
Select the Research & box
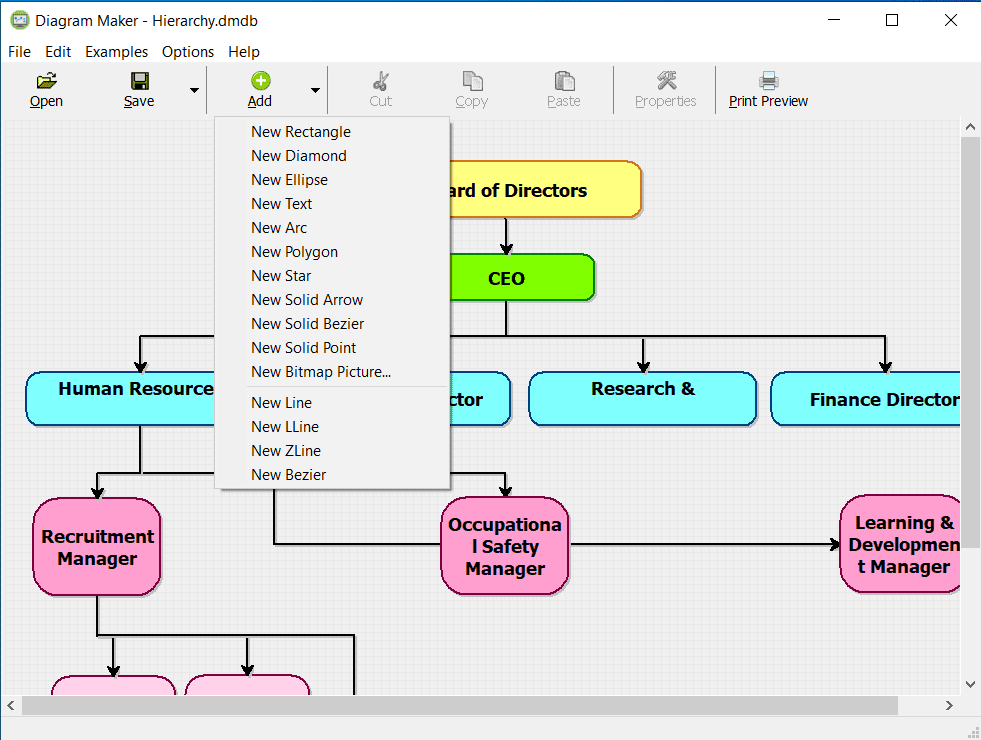pyautogui.click(x=643, y=399)
